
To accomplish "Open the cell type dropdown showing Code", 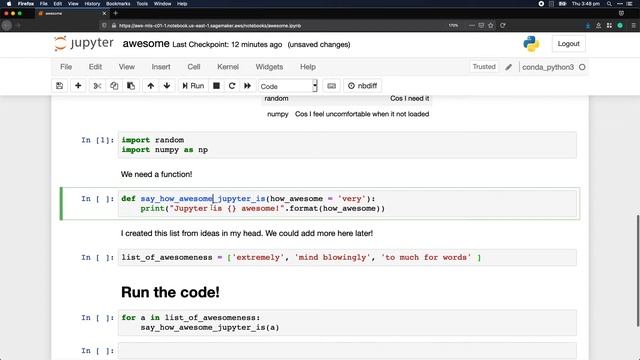I will [288, 86].
